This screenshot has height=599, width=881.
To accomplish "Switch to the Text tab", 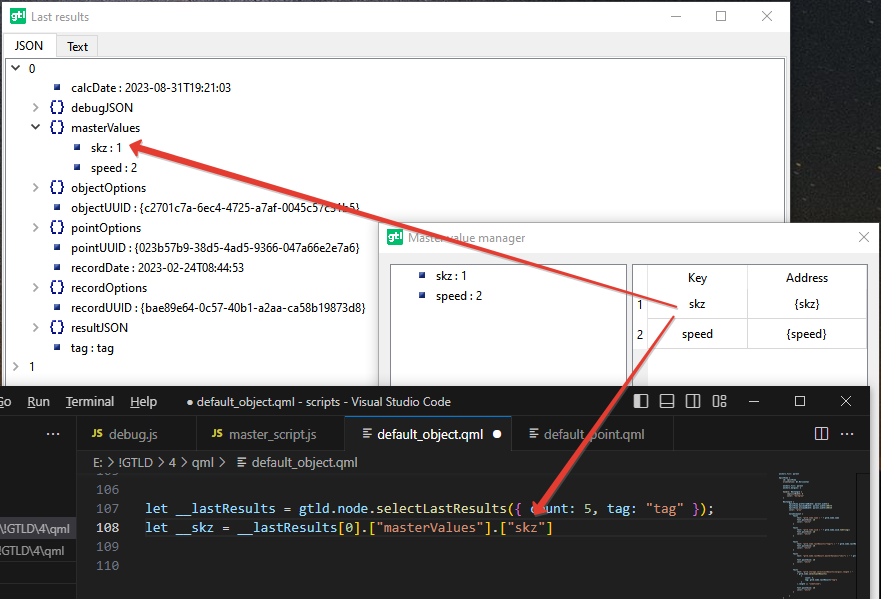I will click(77, 47).
